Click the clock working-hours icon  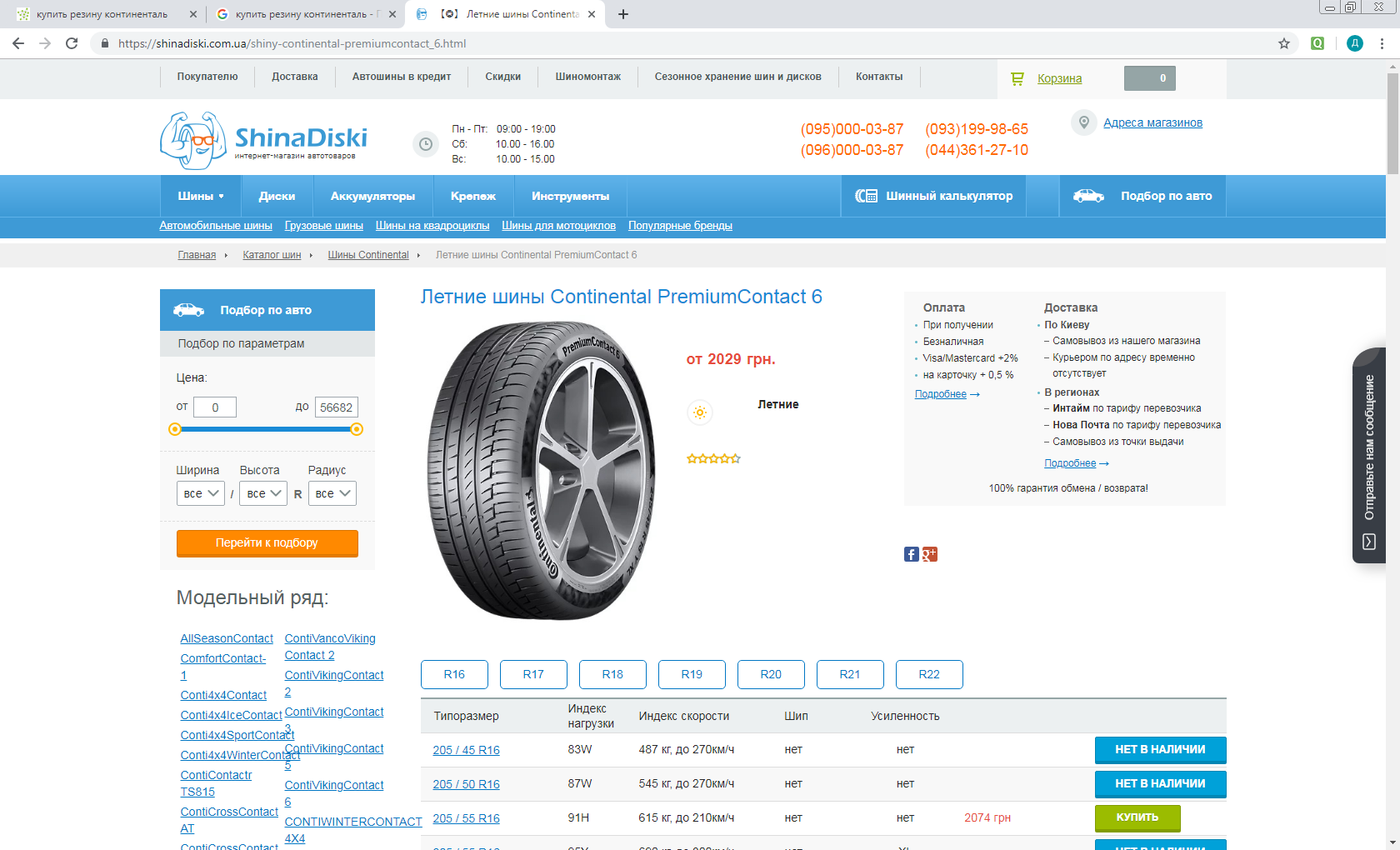click(426, 144)
